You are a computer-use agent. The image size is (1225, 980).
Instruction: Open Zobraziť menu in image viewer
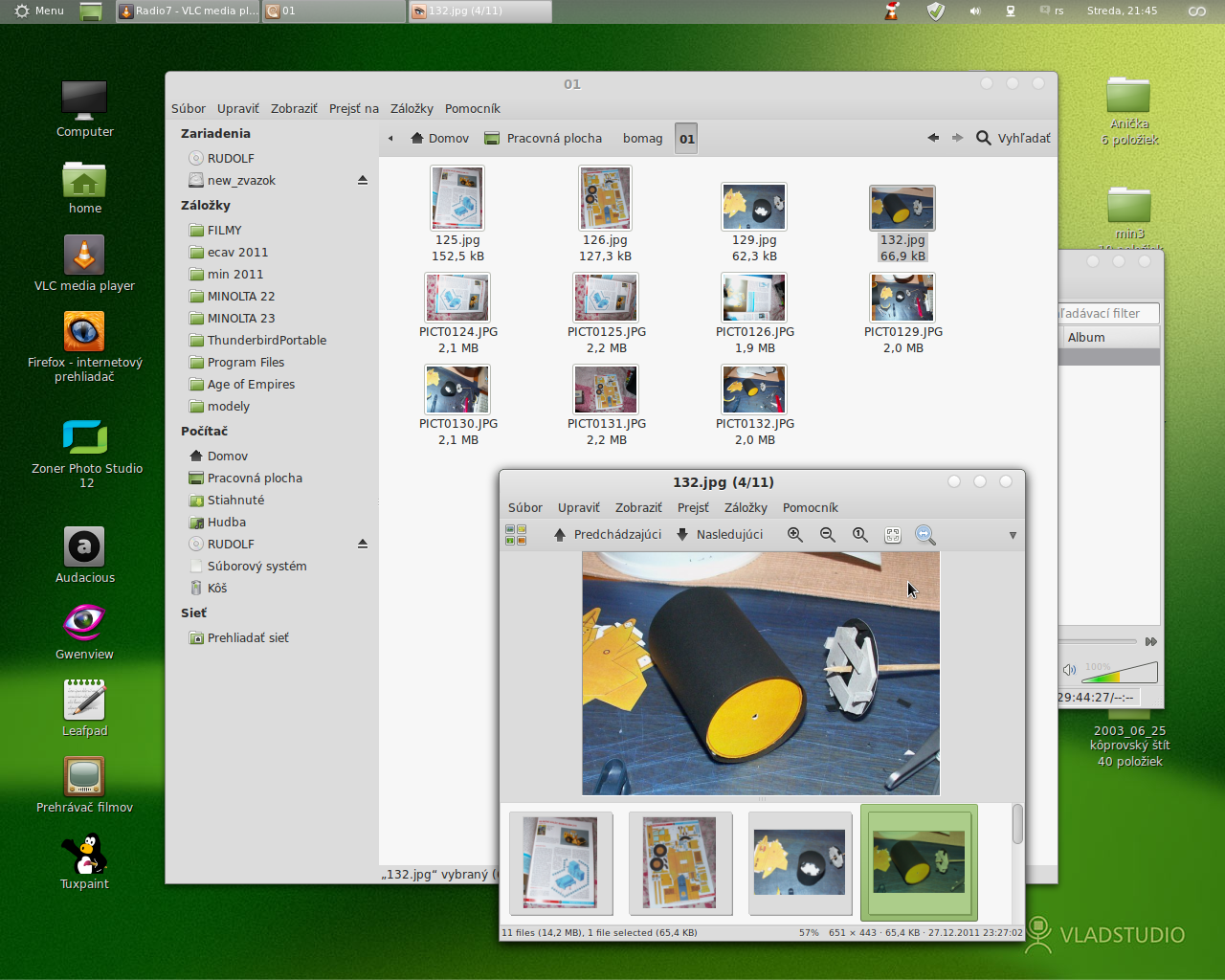click(637, 507)
